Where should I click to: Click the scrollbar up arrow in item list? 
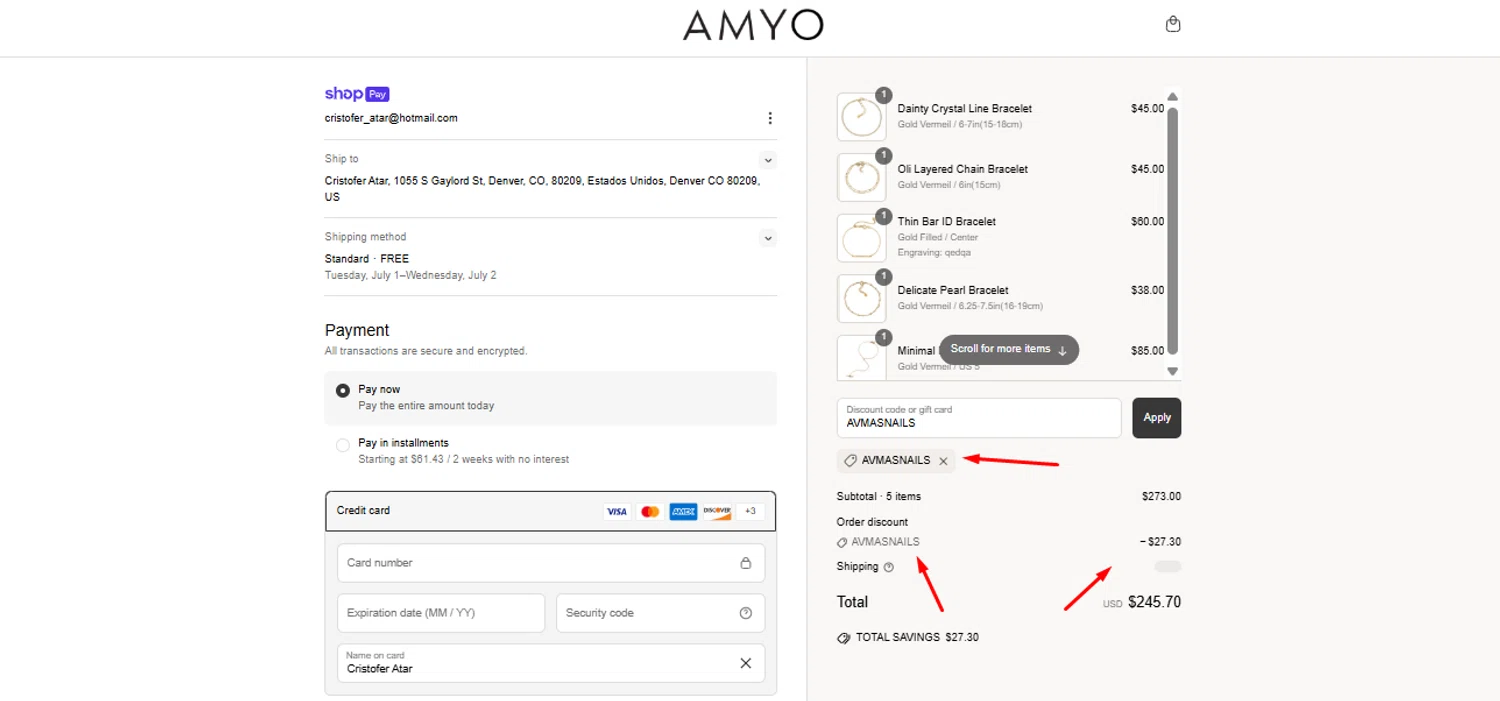point(1173,97)
